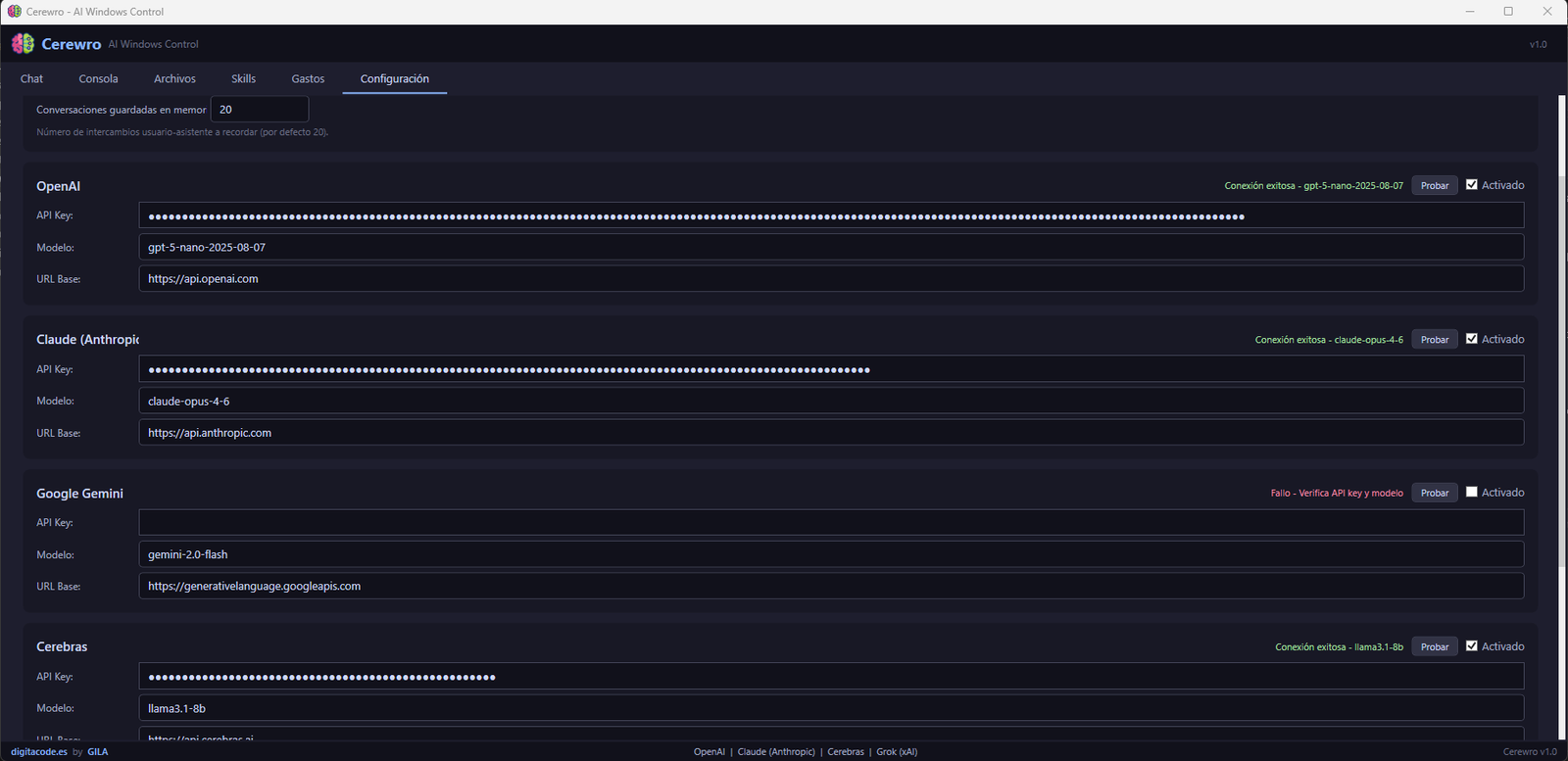Click the GILA link in the footer
1568x761 pixels.
point(98,752)
